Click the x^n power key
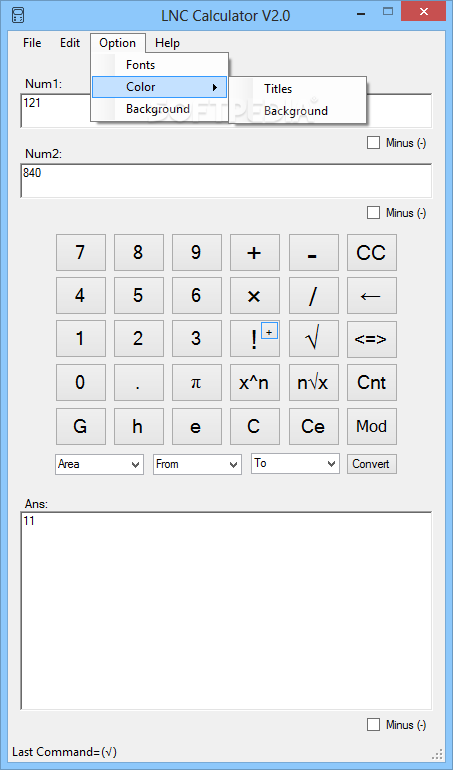The width and height of the screenshot is (453, 770). coord(255,383)
